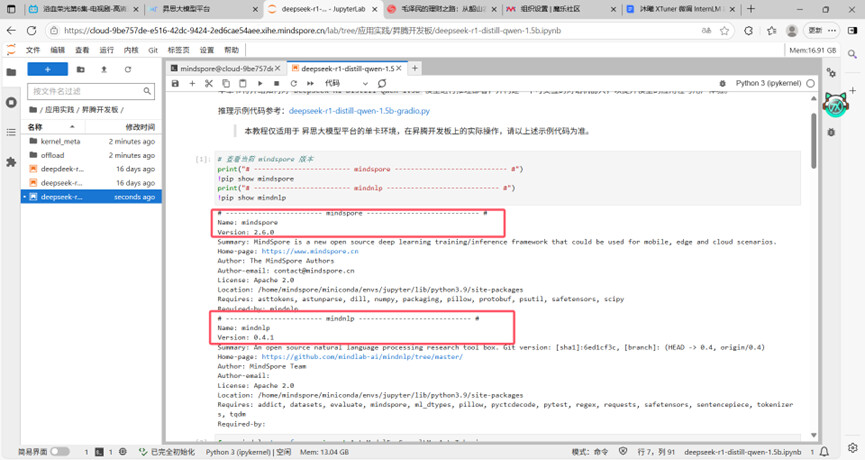Open the Running Terminals and Kernels sidebar
This screenshot has width=865, height=460.
pyautogui.click(x=11, y=102)
